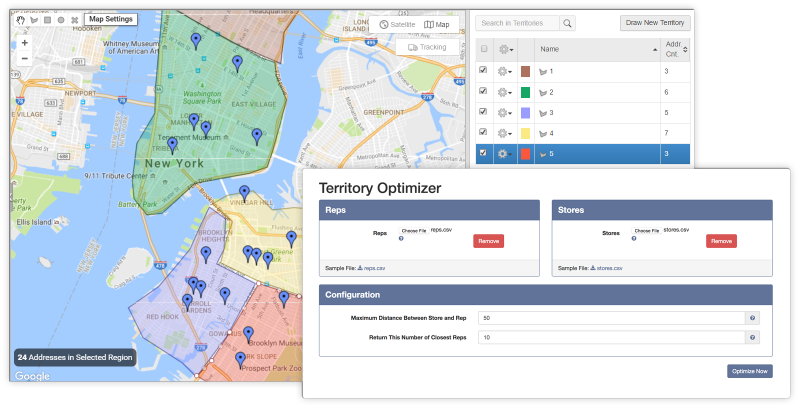
Task: Remove the stores.csv file
Action: (721, 241)
